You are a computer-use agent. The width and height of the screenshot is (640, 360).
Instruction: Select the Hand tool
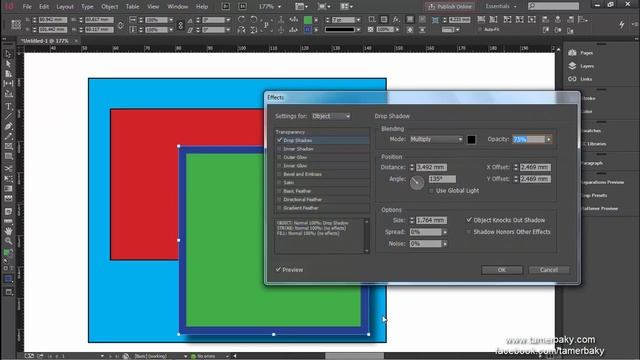click(x=8, y=231)
